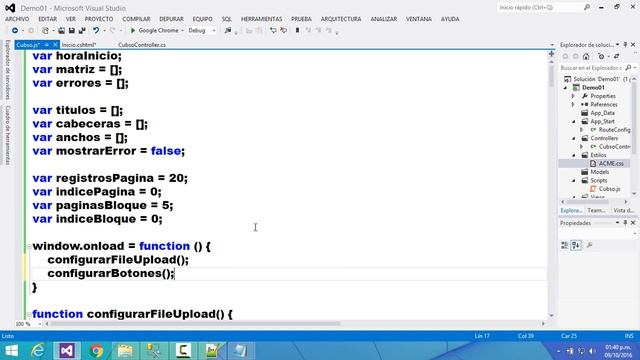Viewport: 640px width, 360px height.
Task: Collapse the Estilos folder
Action: pos(573,155)
